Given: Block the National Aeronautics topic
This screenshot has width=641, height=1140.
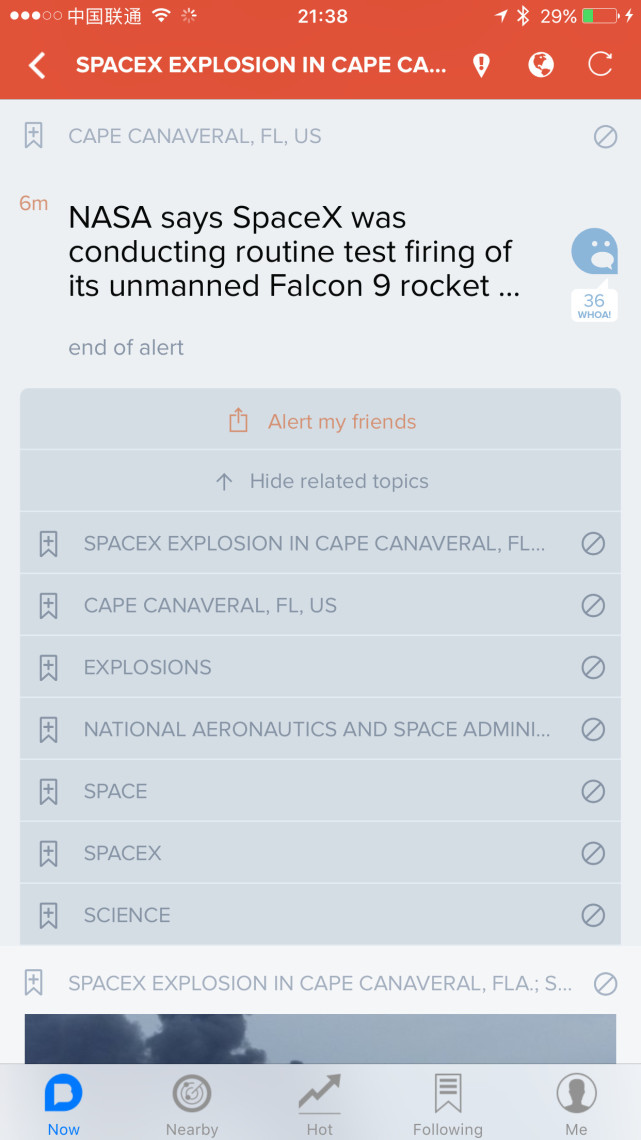Looking at the screenshot, I should 593,729.
